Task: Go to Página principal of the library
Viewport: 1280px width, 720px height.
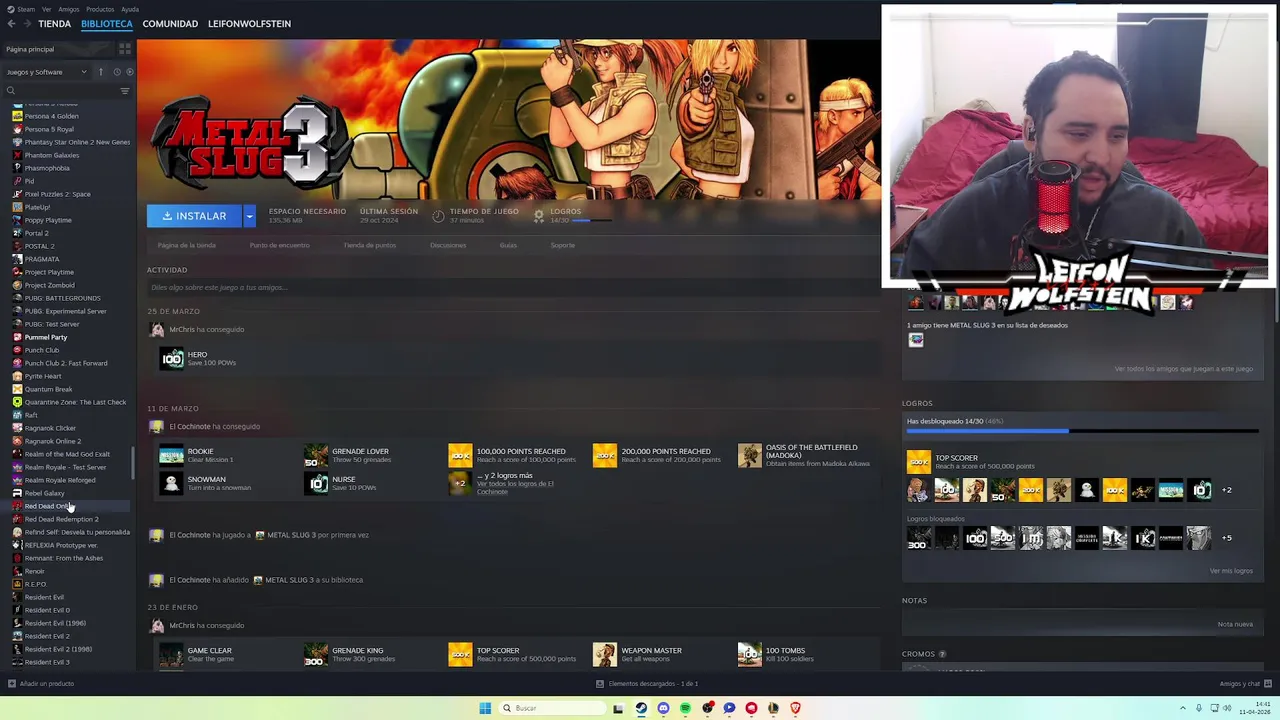Action: pyautogui.click(x=30, y=49)
